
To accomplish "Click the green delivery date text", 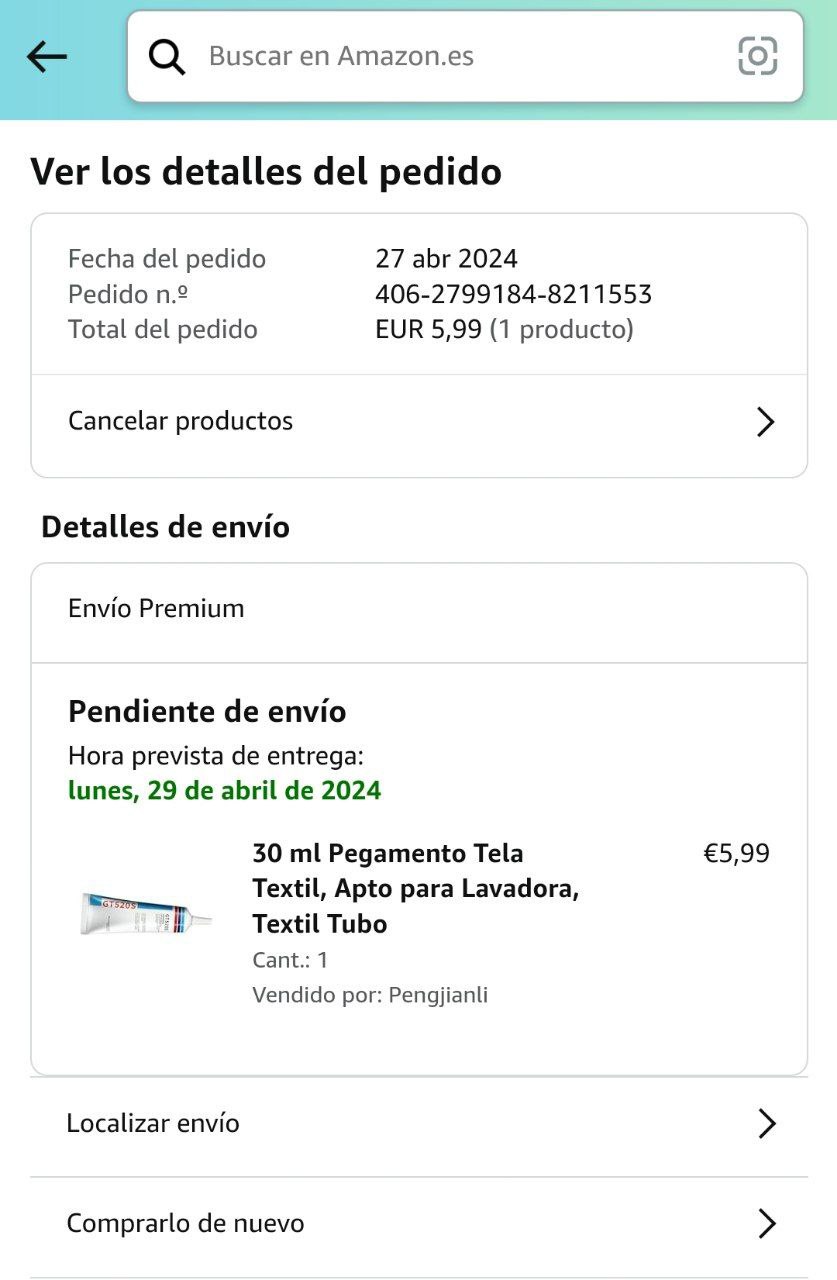I will 224,791.
